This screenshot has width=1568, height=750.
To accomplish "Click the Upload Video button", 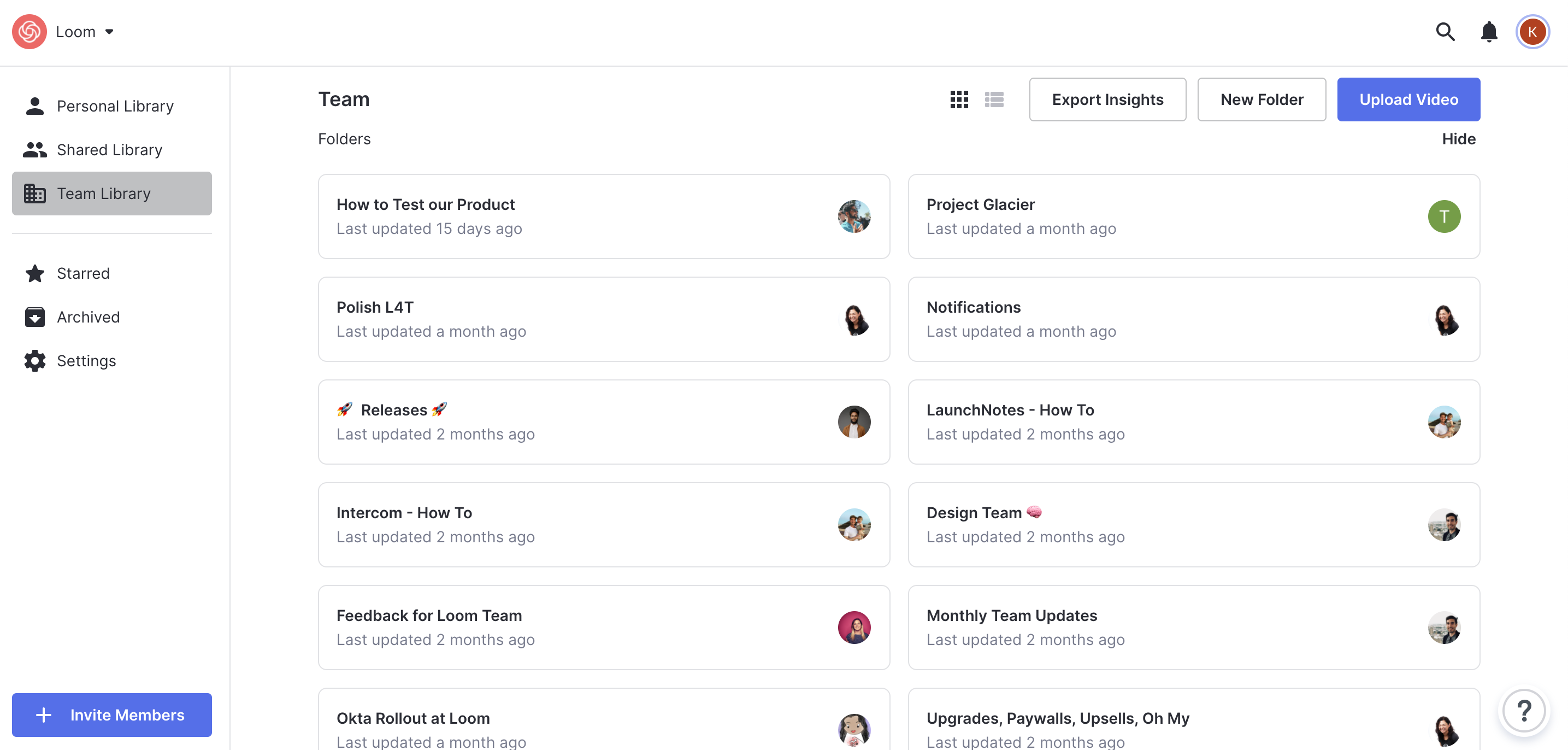I will click(1408, 99).
